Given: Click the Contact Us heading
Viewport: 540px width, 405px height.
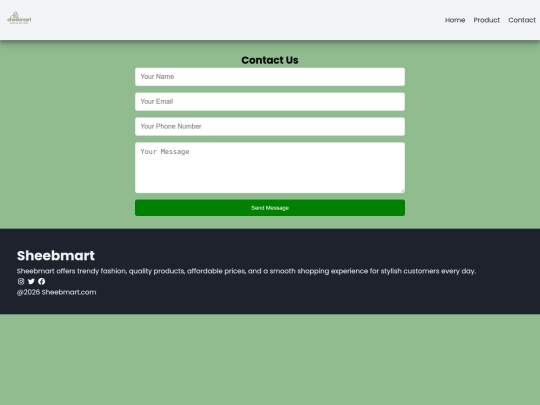Looking at the screenshot, I should (x=270, y=60).
